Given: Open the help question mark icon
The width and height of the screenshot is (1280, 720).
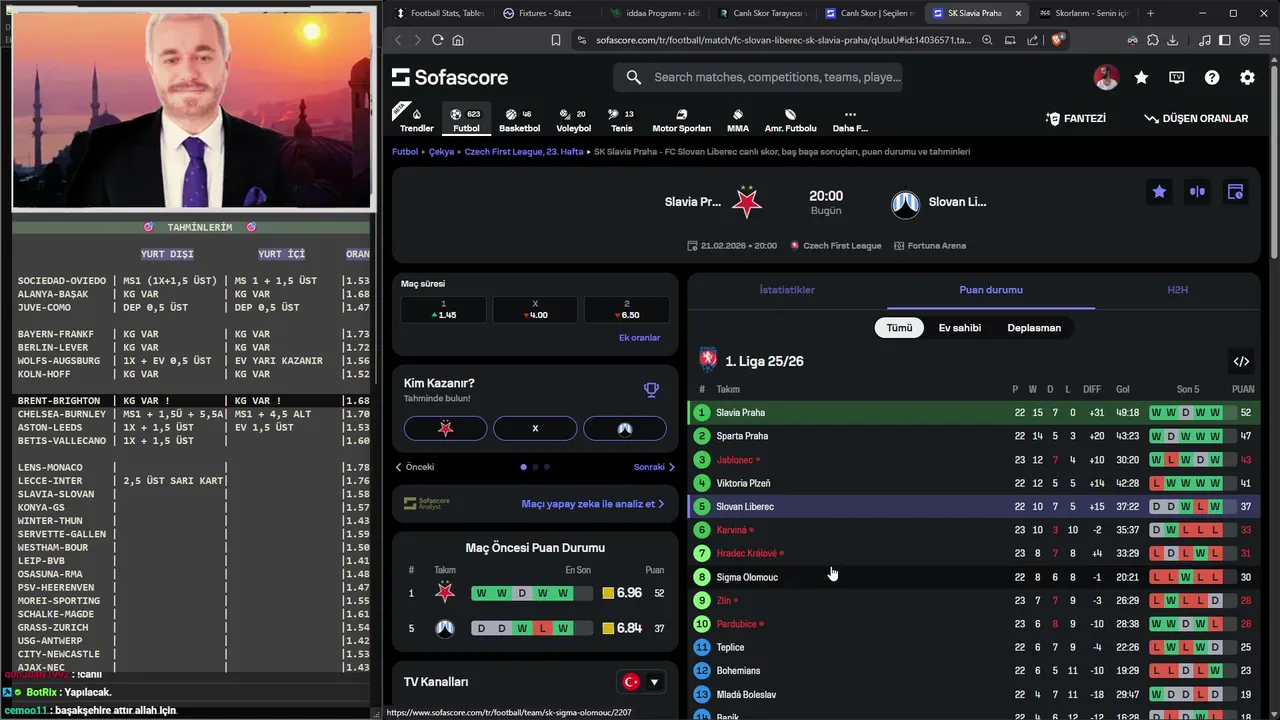Looking at the screenshot, I should tap(1212, 77).
